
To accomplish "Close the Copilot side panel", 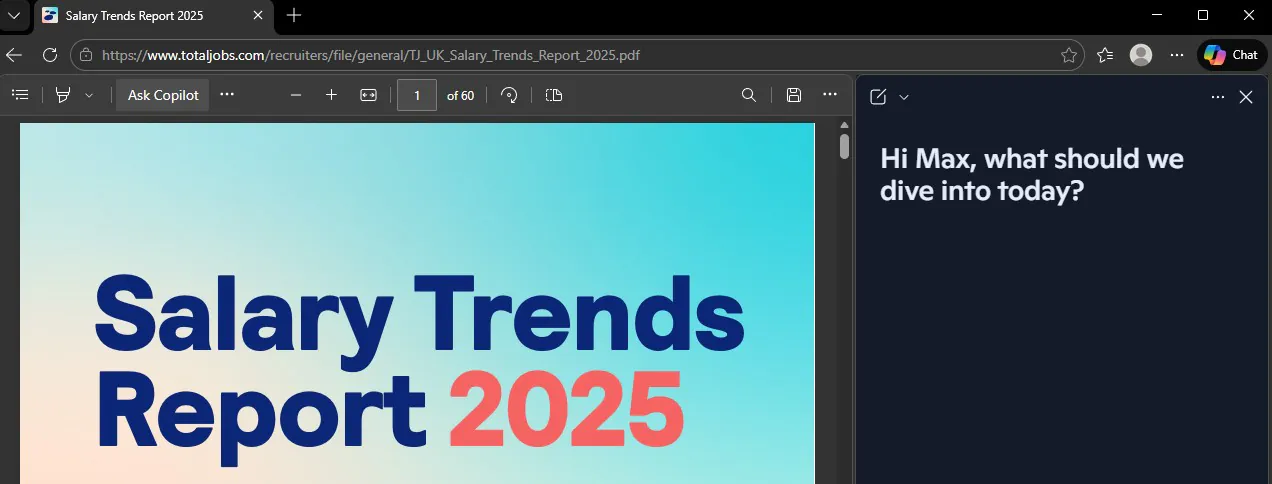I will (x=1246, y=97).
